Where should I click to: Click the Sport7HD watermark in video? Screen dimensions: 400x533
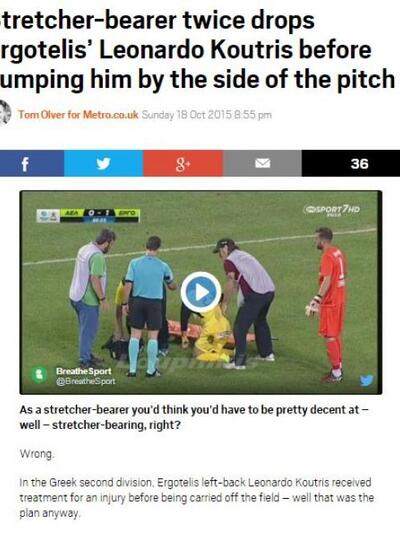(332, 210)
